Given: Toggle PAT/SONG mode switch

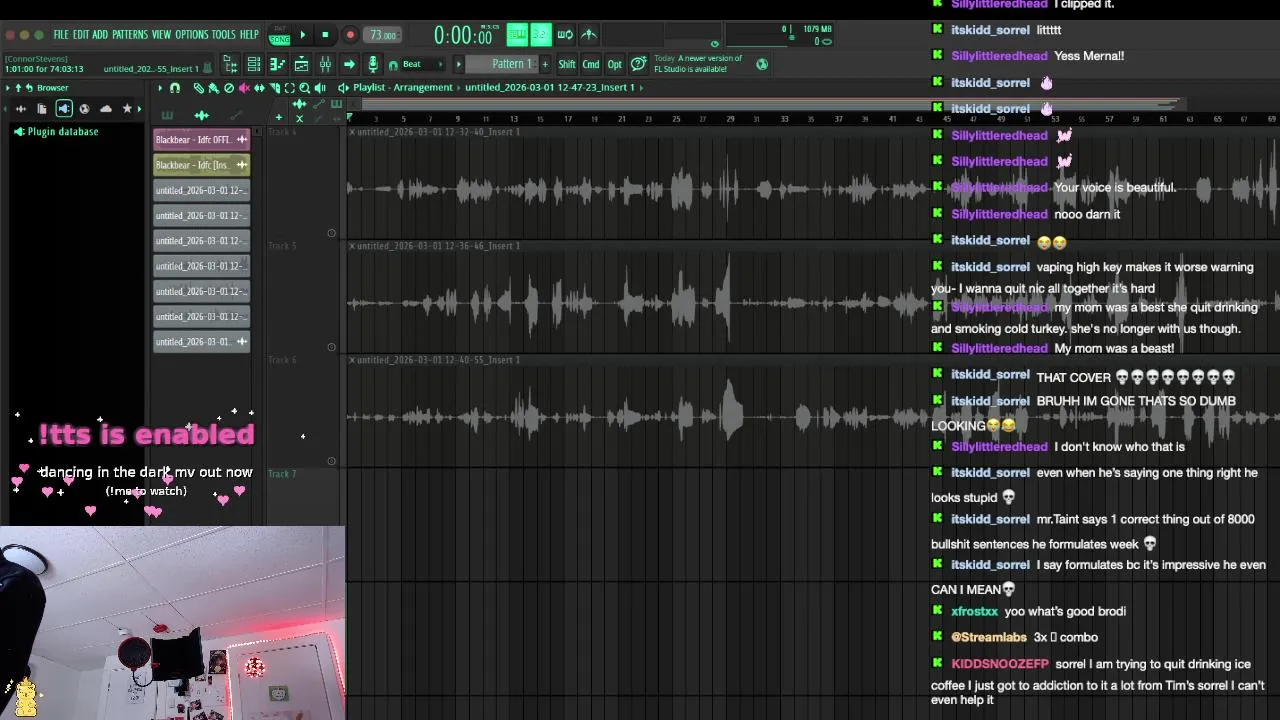Looking at the screenshot, I should pyautogui.click(x=279, y=34).
